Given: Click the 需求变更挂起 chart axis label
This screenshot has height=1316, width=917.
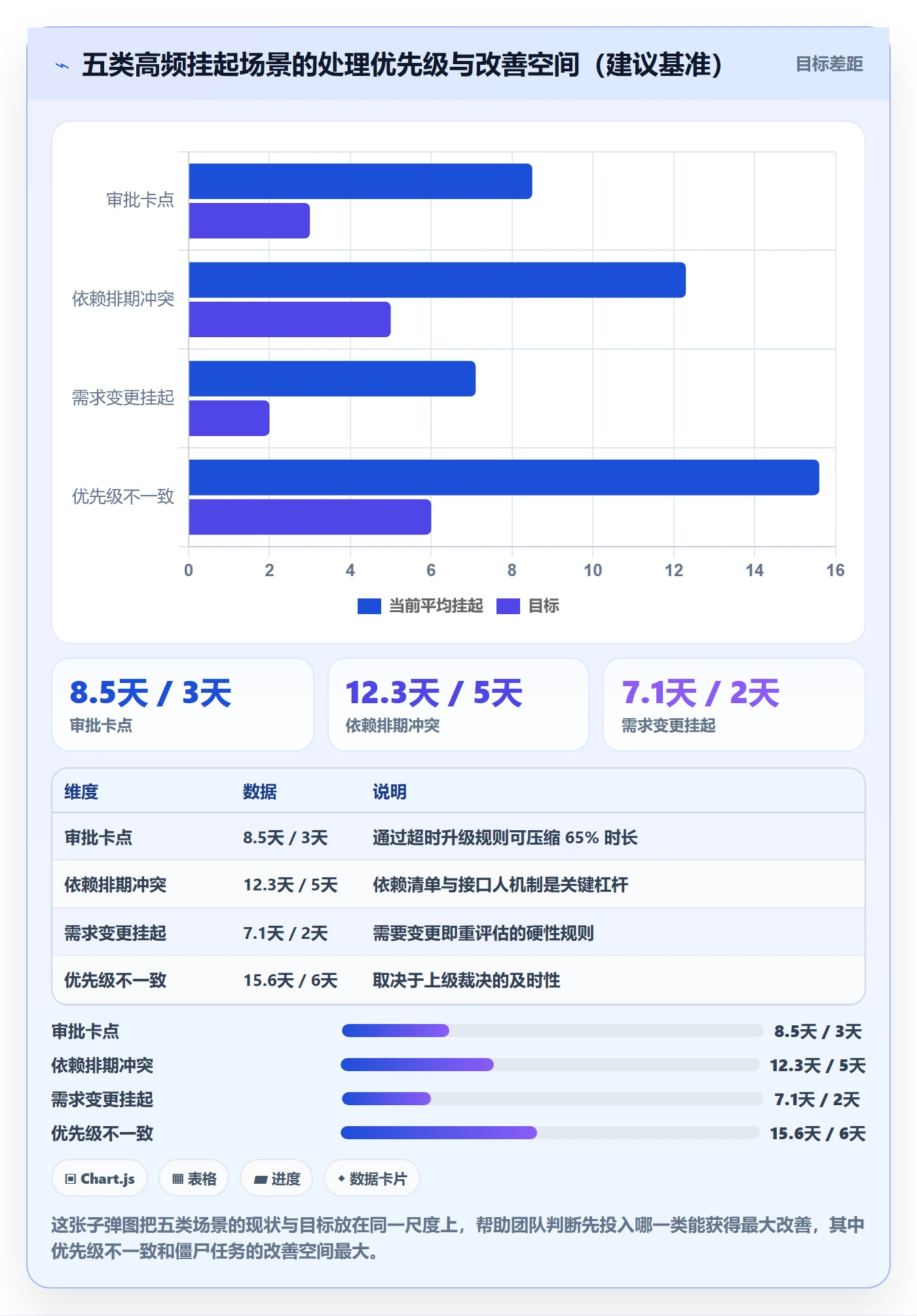Looking at the screenshot, I should tap(123, 398).
